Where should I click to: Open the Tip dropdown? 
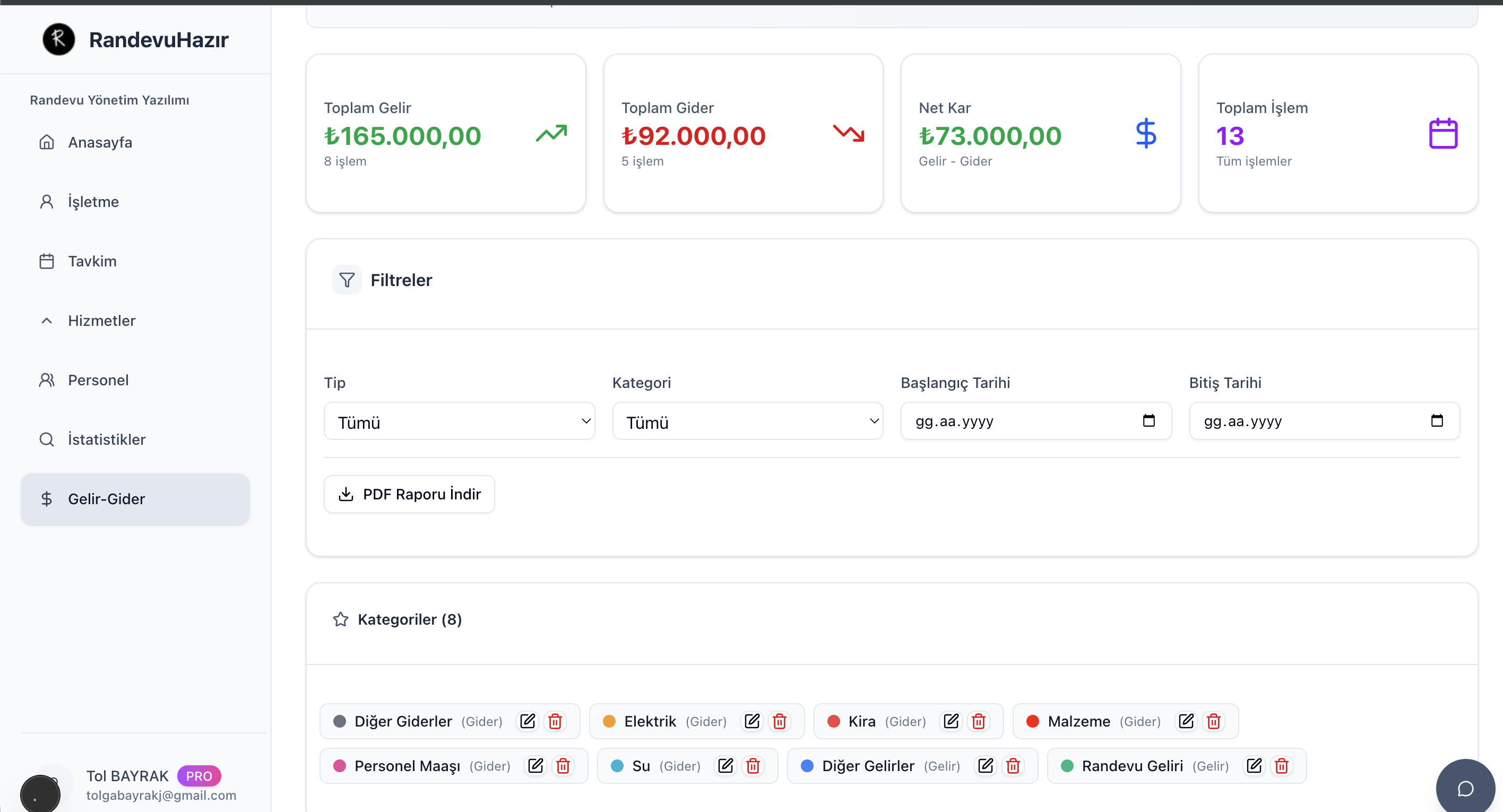point(459,421)
